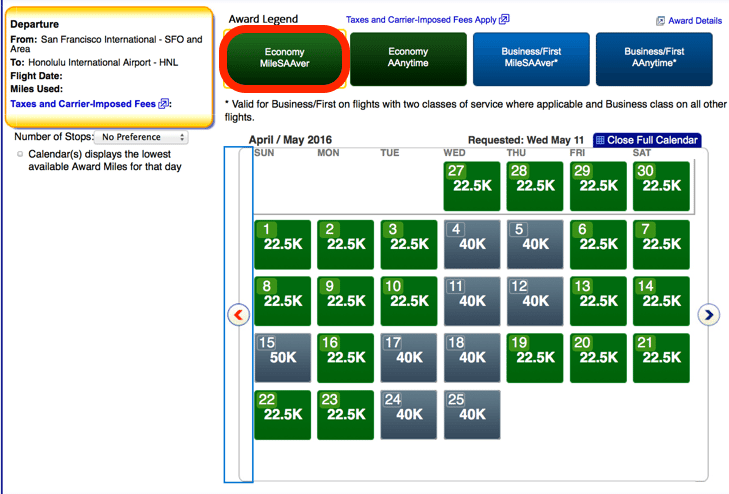729x494 pixels.
Task: Choose May 18 at 40K miles
Action: pos(472,358)
